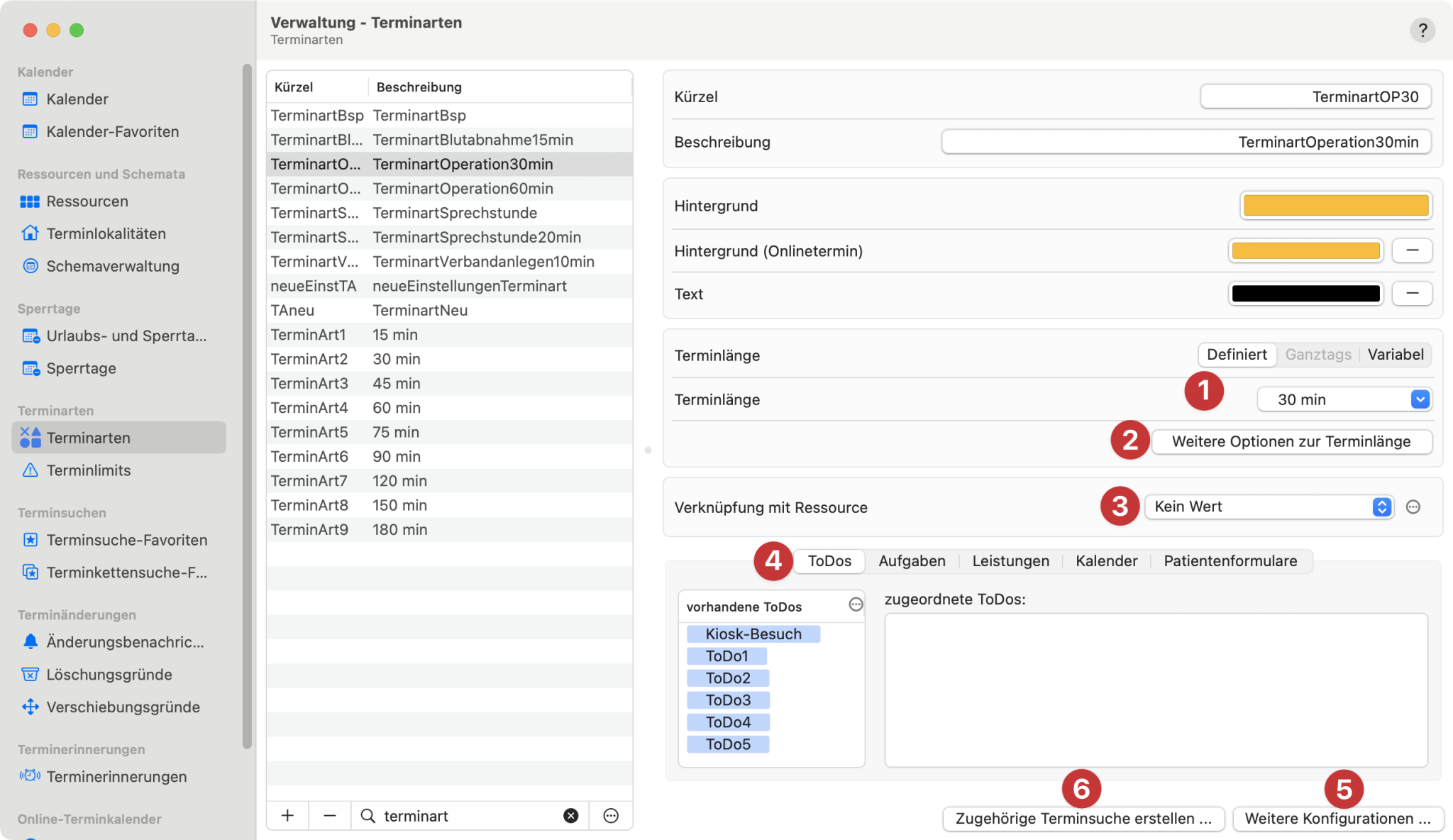This screenshot has width=1453, height=840.
Task: Open Terminsuche-Favoriten star icon
Action: (x=30, y=540)
